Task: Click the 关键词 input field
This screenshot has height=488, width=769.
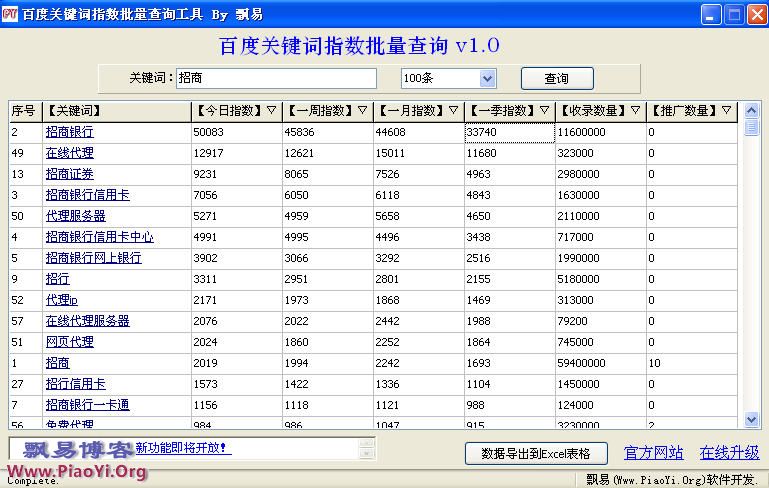Action: pyautogui.click(x=276, y=78)
